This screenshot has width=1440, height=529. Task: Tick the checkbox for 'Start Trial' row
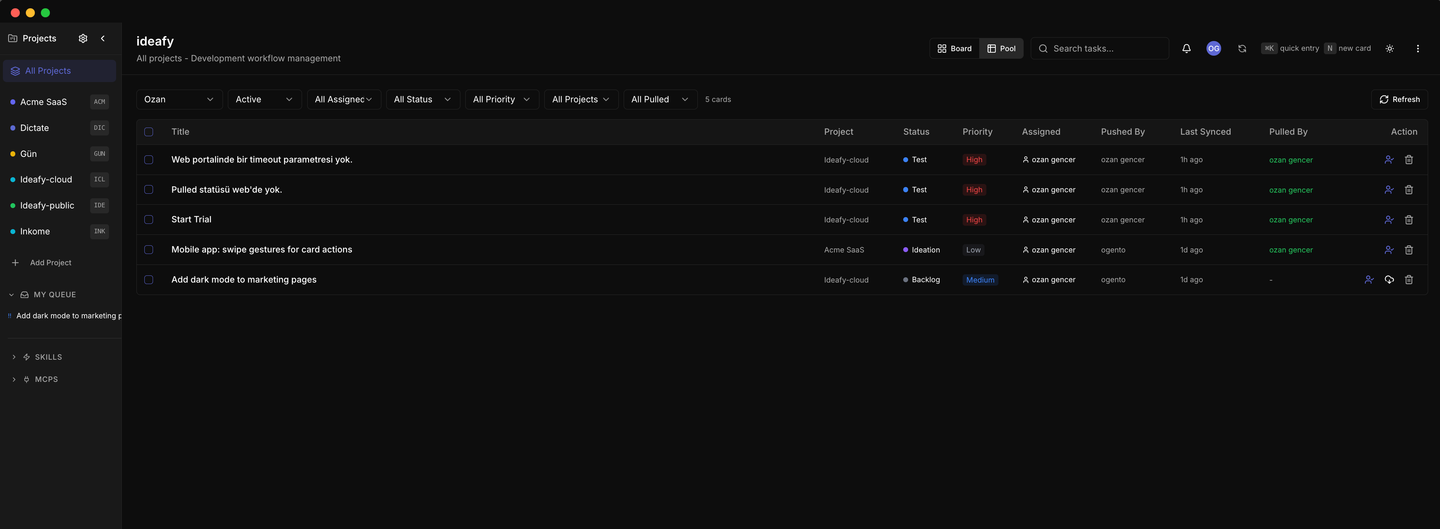point(149,220)
